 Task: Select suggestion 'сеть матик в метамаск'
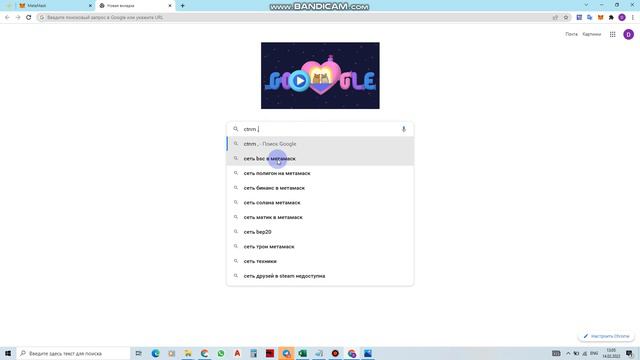coord(320,217)
